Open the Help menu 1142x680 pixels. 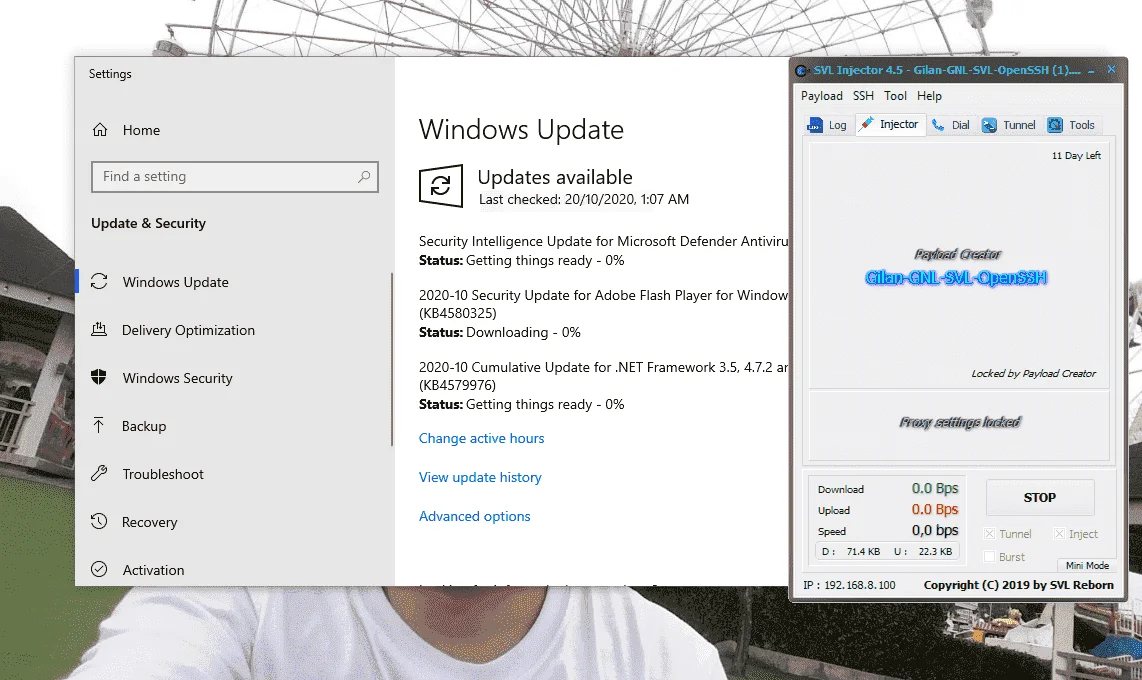click(x=929, y=96)
